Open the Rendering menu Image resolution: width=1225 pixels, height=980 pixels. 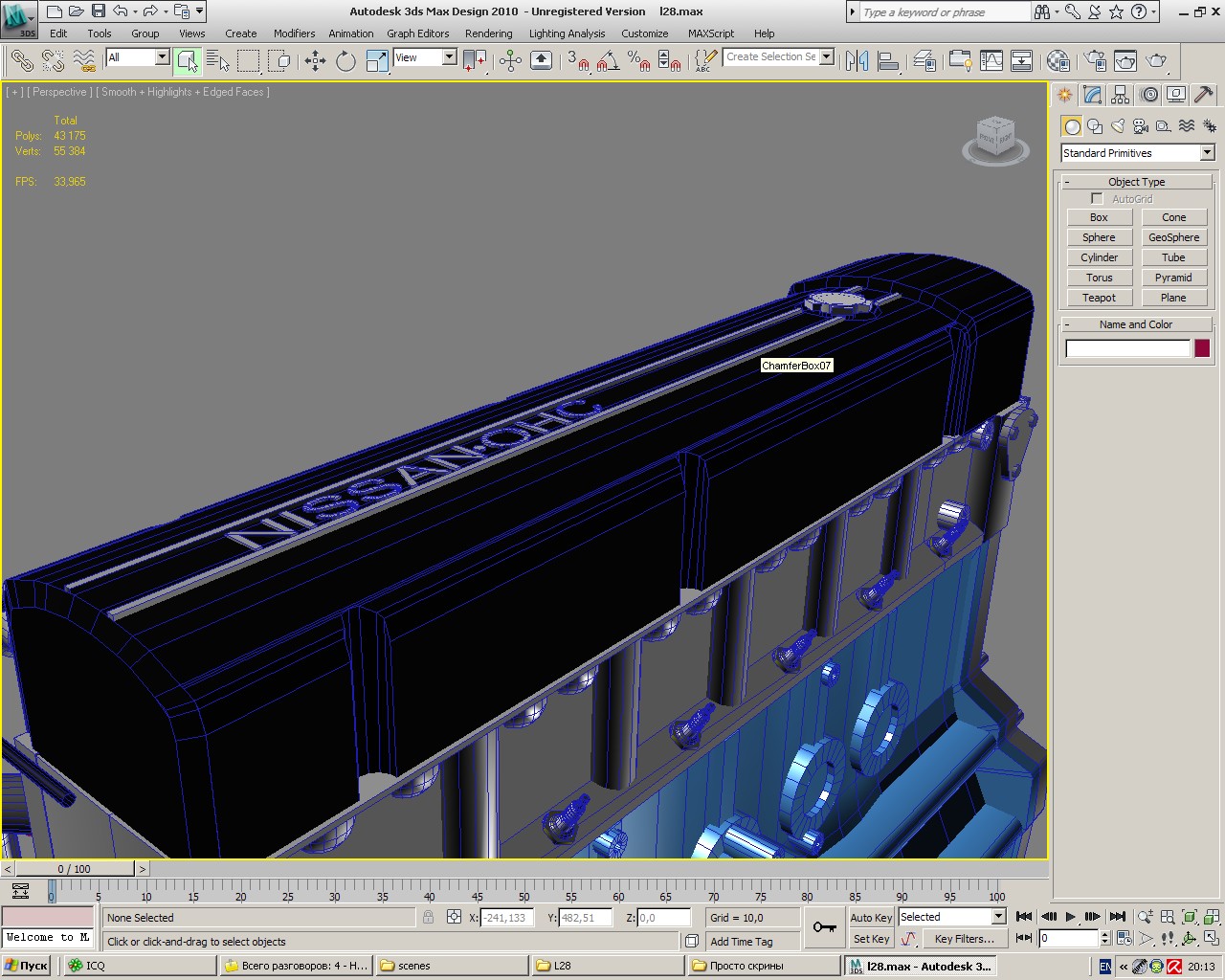488,33
